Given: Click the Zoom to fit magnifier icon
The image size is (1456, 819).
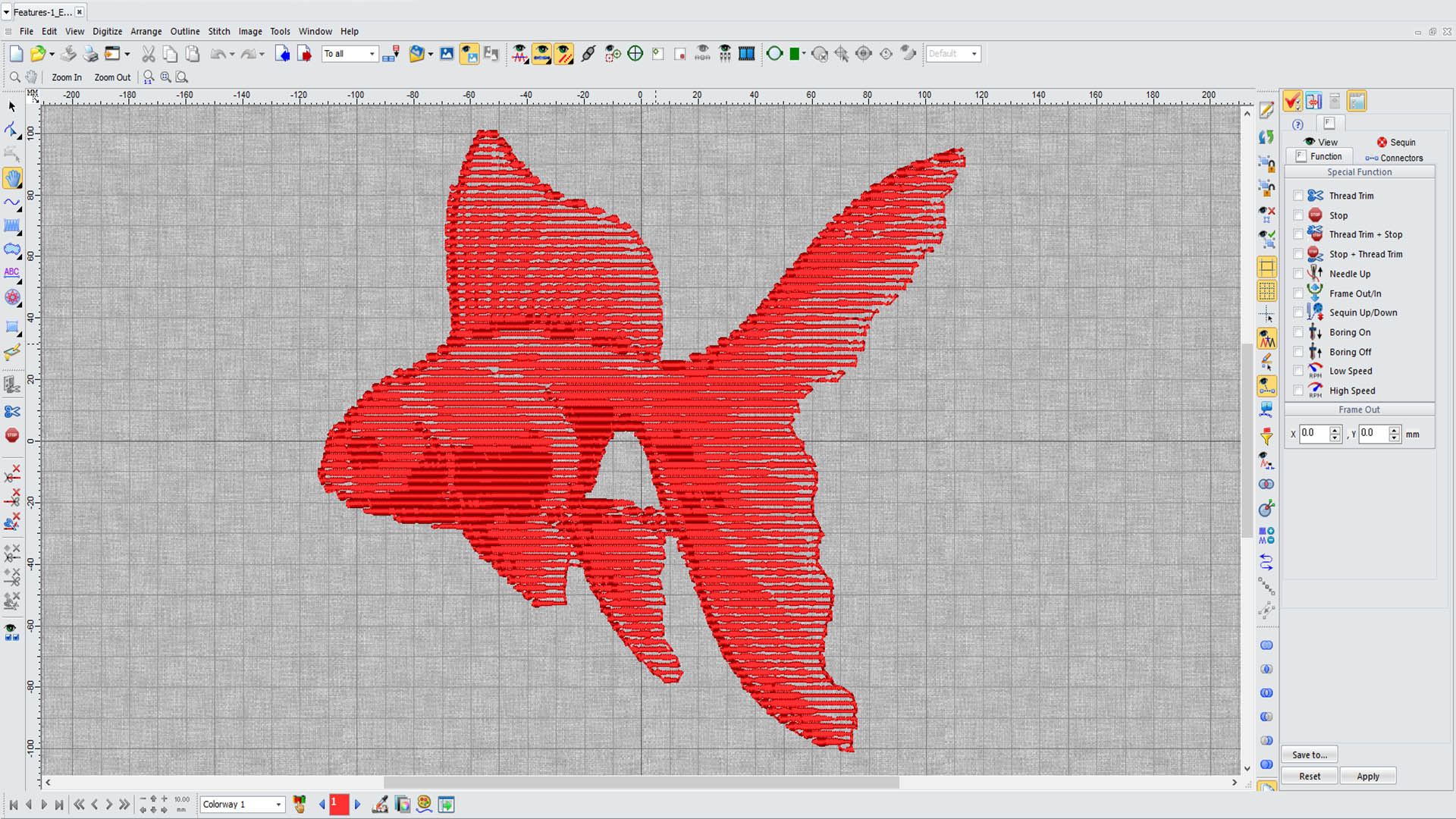Looking at the screenshot, I should click(182, 77).
